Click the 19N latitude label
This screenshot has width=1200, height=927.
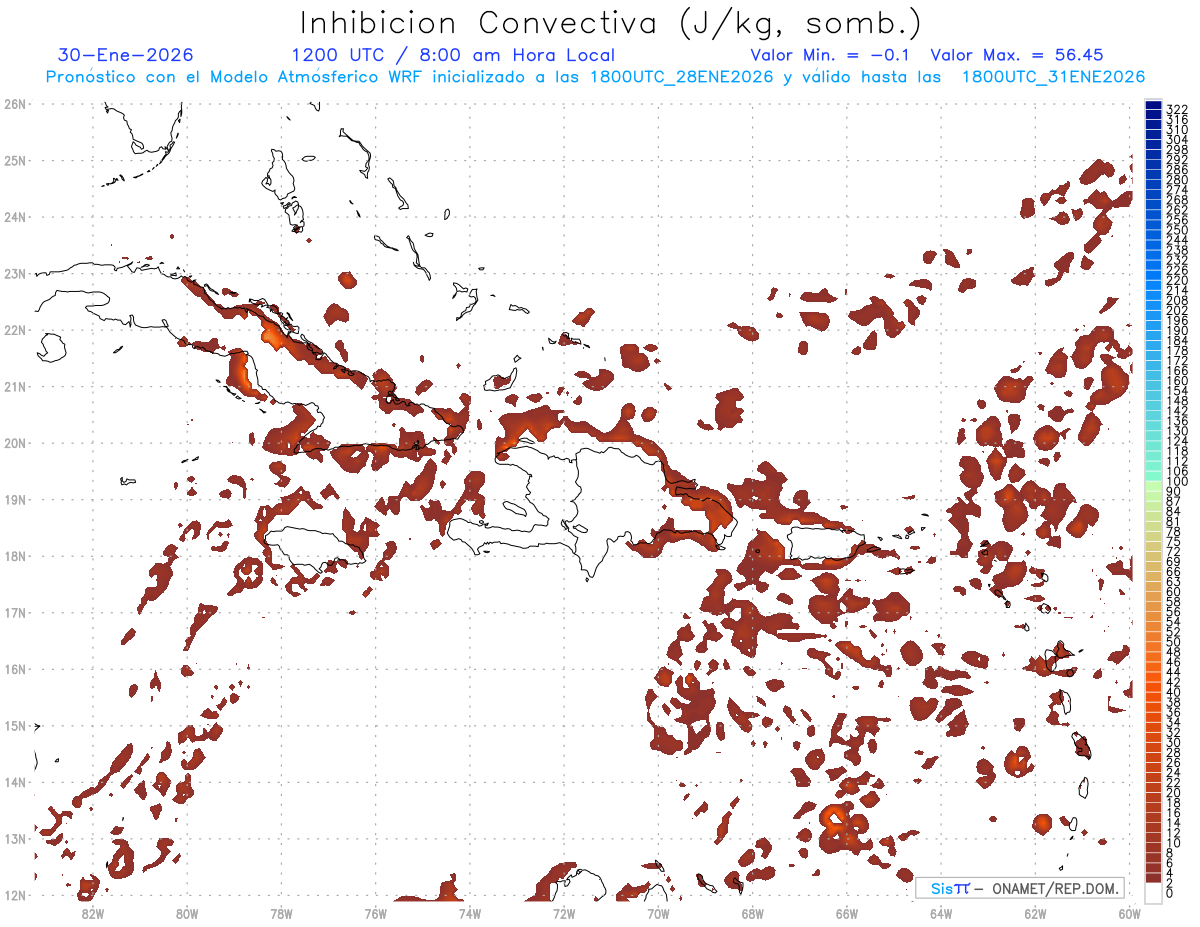coord(15,499)
